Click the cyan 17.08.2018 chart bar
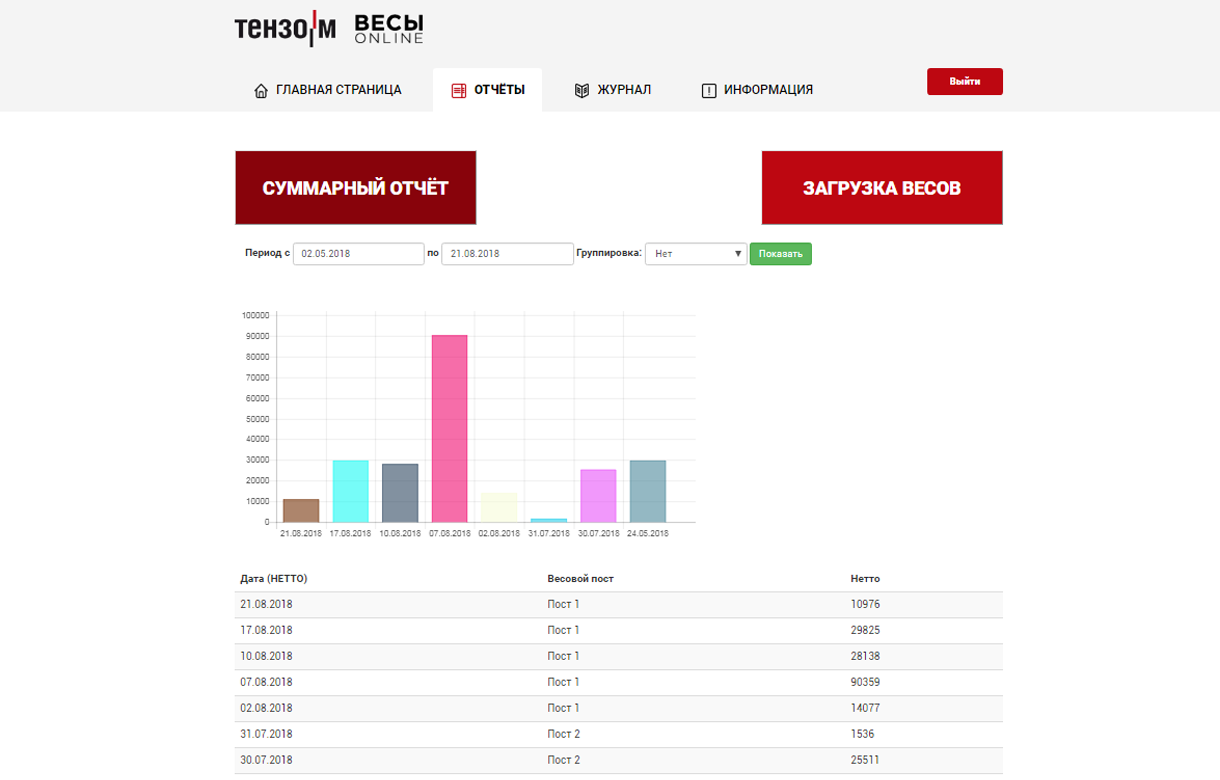This screenshot has height=780, width=1220. click(350, 491)
